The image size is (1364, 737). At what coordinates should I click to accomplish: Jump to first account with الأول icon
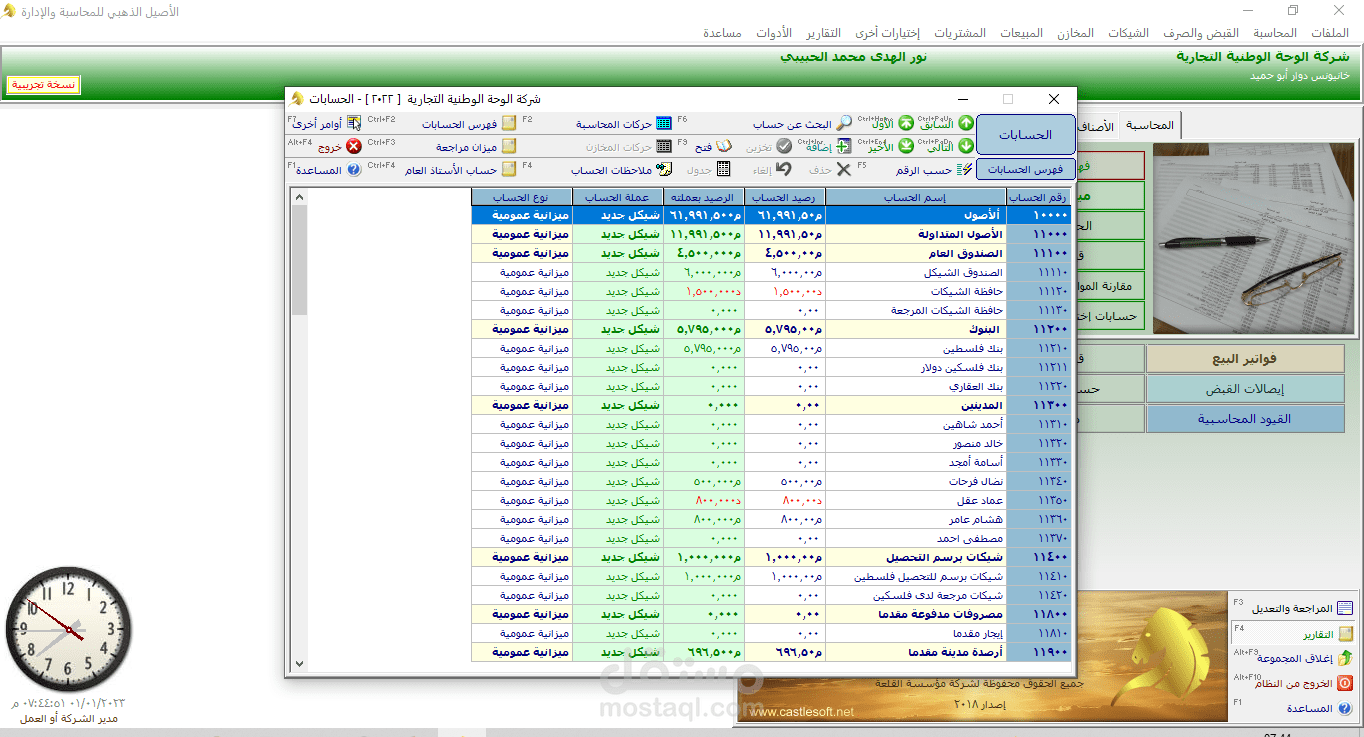click(x=905, y=123)
